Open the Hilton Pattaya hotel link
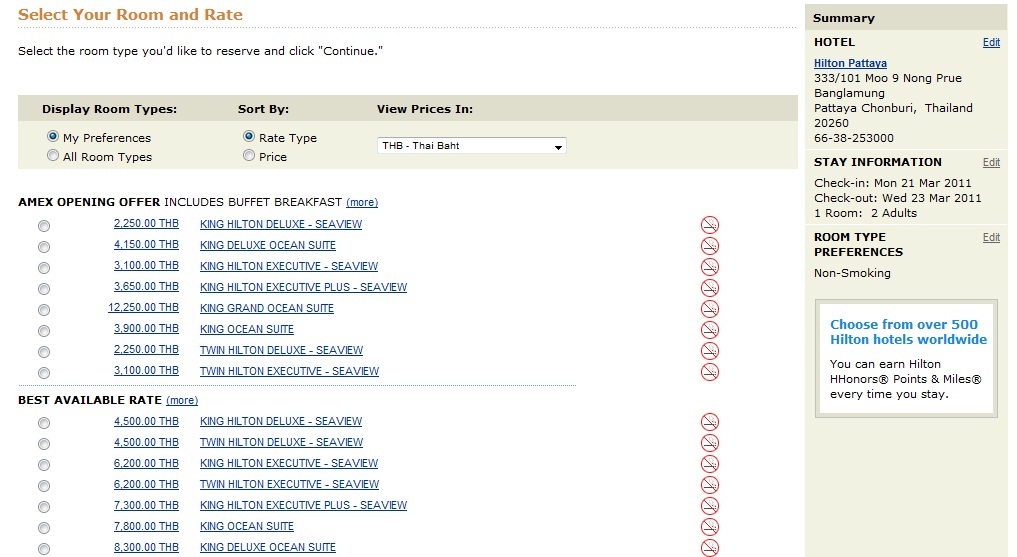Image resolution: width=1017 pixels, height=557 pixels. click(x=850, y=63)
